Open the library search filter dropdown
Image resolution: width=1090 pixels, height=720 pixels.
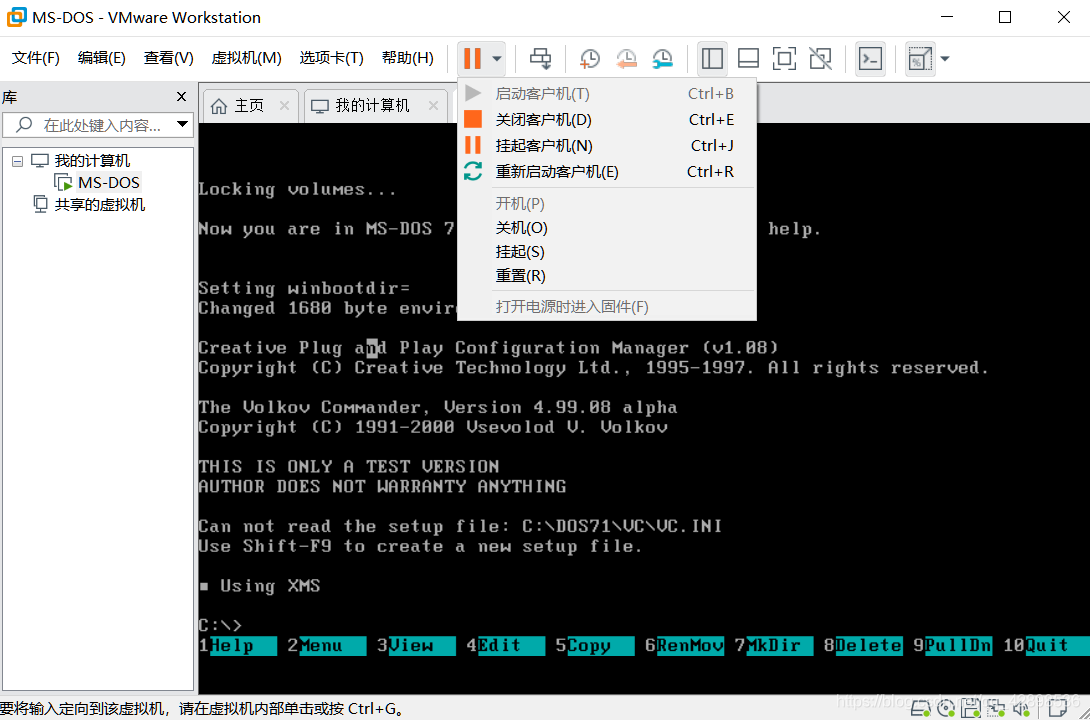click(x=183, y=124)
